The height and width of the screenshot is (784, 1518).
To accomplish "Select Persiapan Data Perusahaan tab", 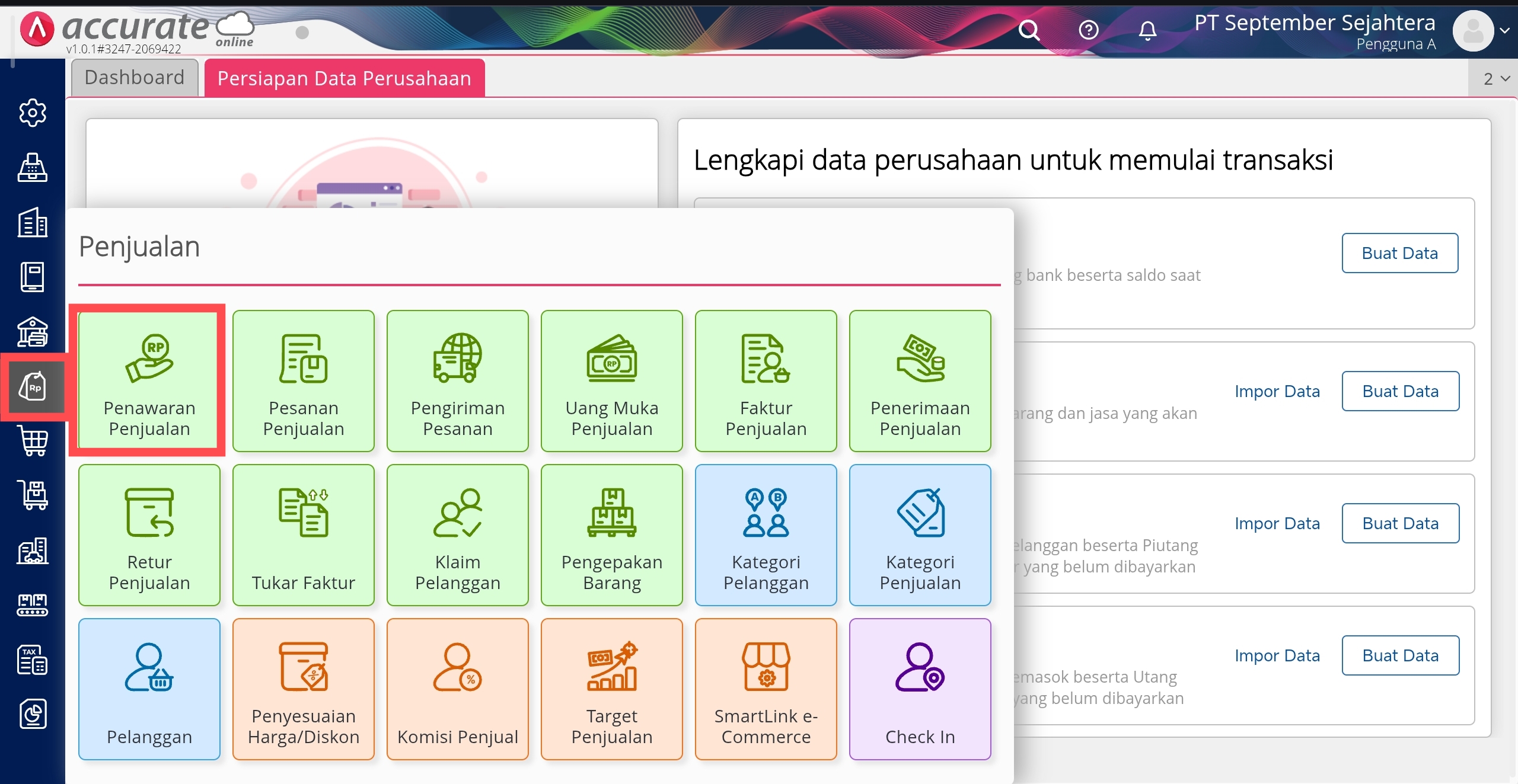I will pyautogui.click(x=344, y=78).
